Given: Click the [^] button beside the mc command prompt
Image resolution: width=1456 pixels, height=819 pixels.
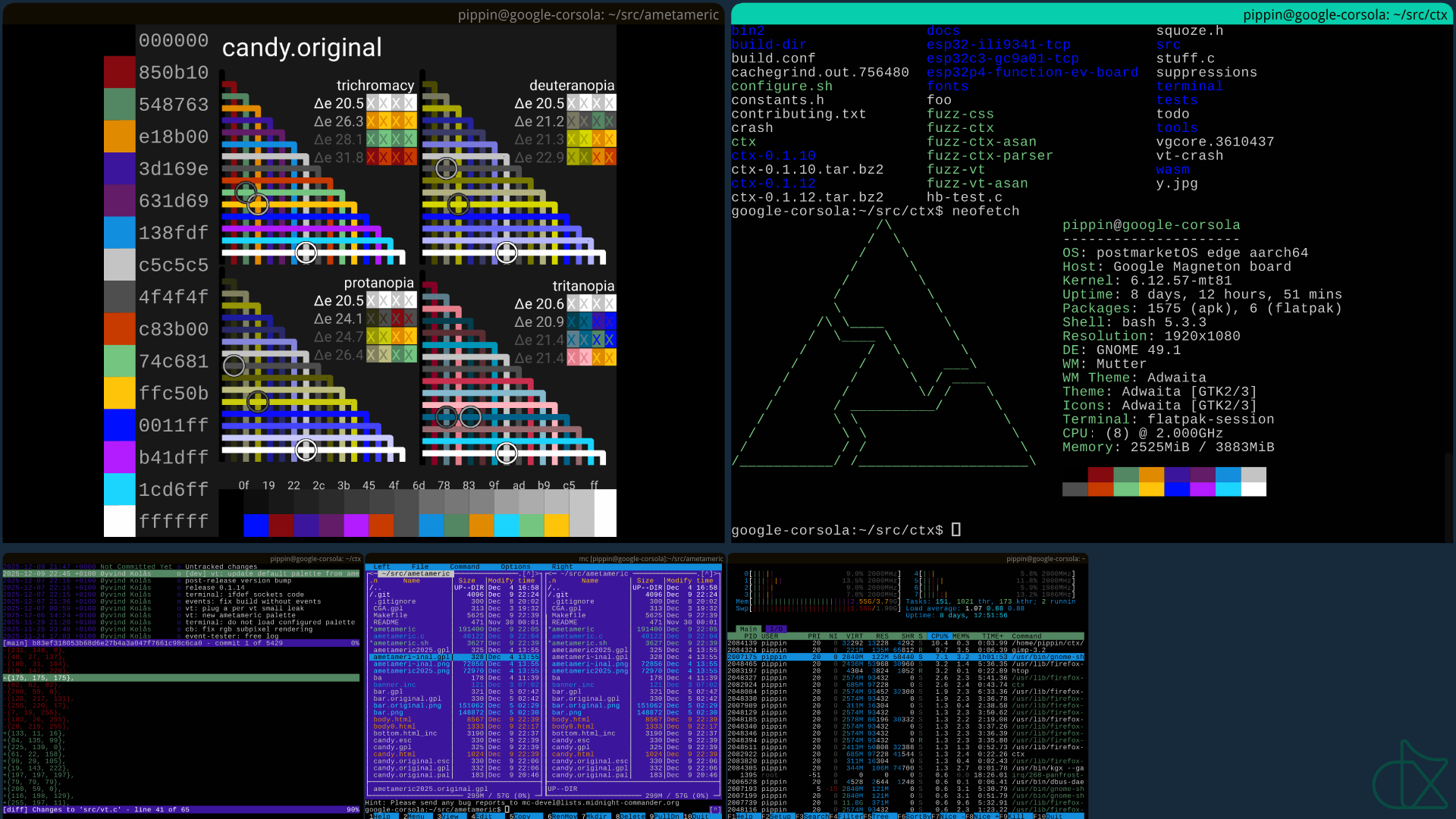Looking at the screenshot, I should (714, 809).
